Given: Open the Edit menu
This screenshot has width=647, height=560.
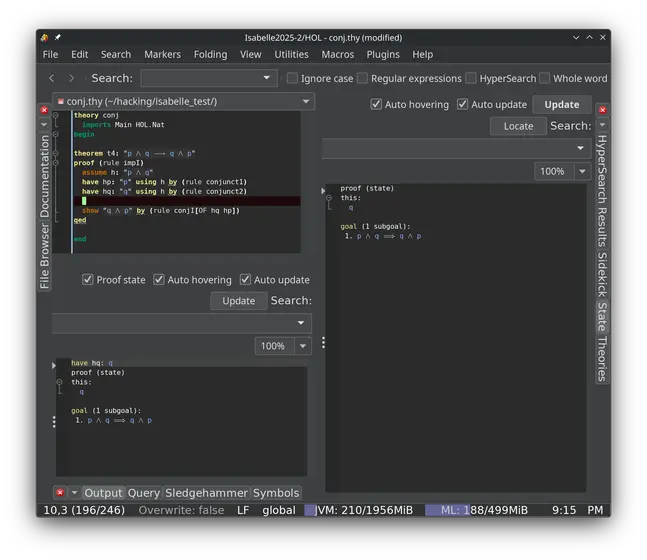Looking at the screenshot, I should click(x=80, y=54).
